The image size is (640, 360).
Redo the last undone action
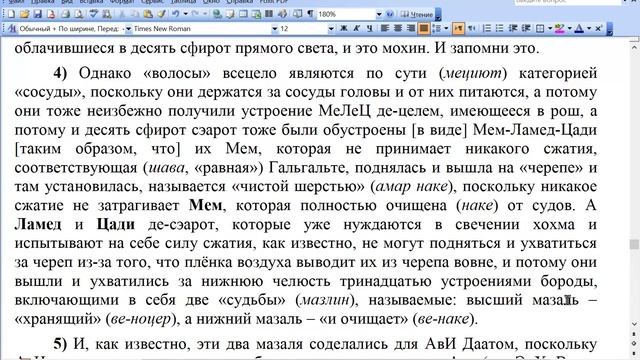click(195, 14)
